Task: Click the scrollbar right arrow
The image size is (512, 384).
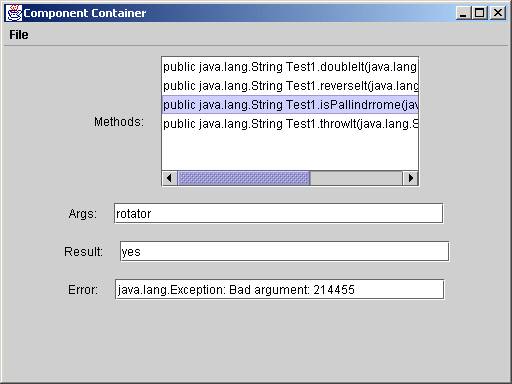Action: point(411,178)
